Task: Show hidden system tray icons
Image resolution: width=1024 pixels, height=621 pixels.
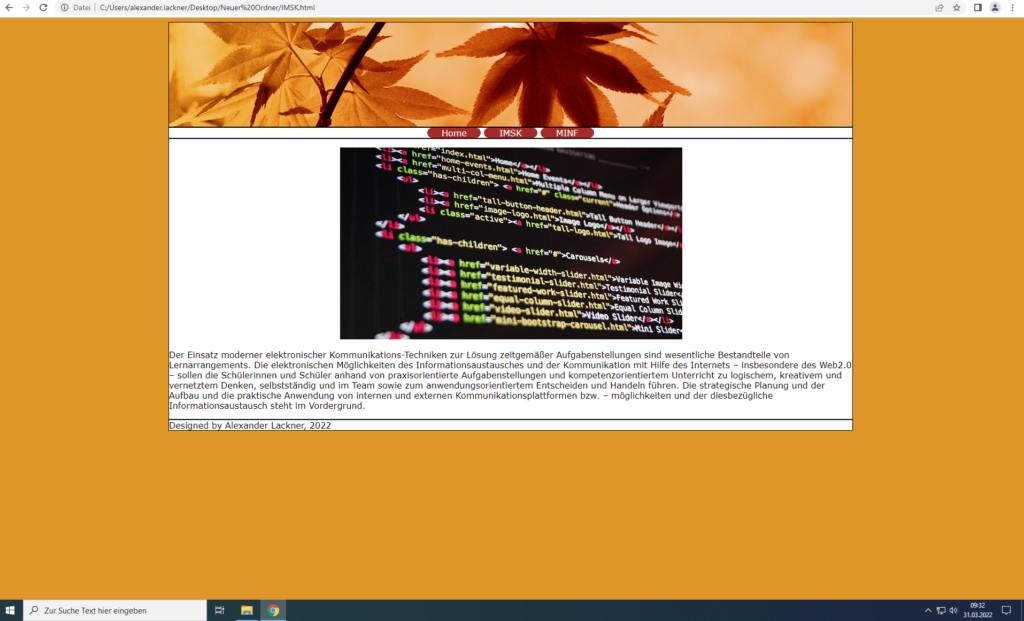Action: point(928,610)
